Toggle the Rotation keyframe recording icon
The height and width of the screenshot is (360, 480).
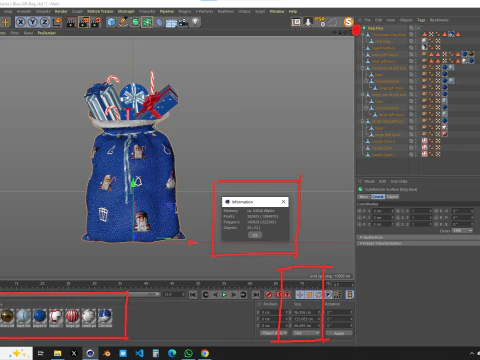coord(318,295)
